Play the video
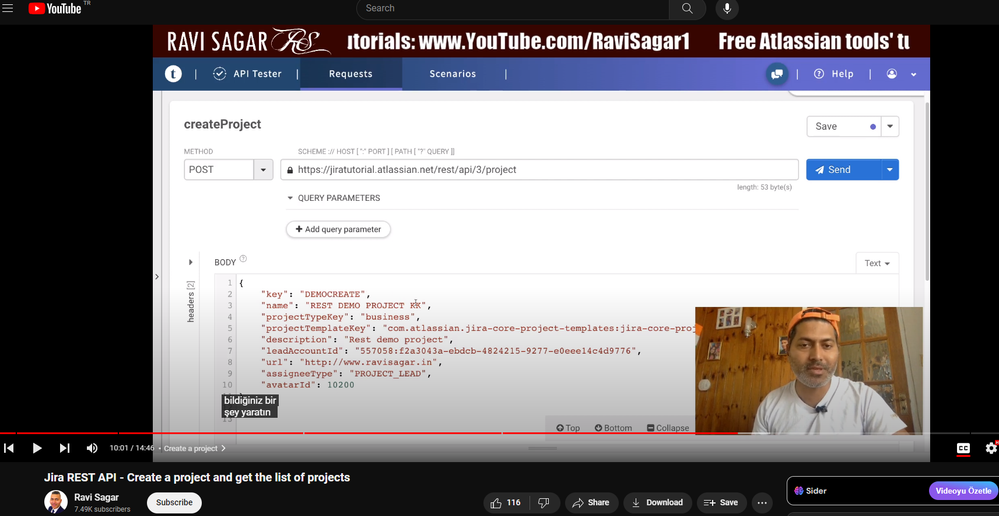The image size is (999, 516). (37, 448)
